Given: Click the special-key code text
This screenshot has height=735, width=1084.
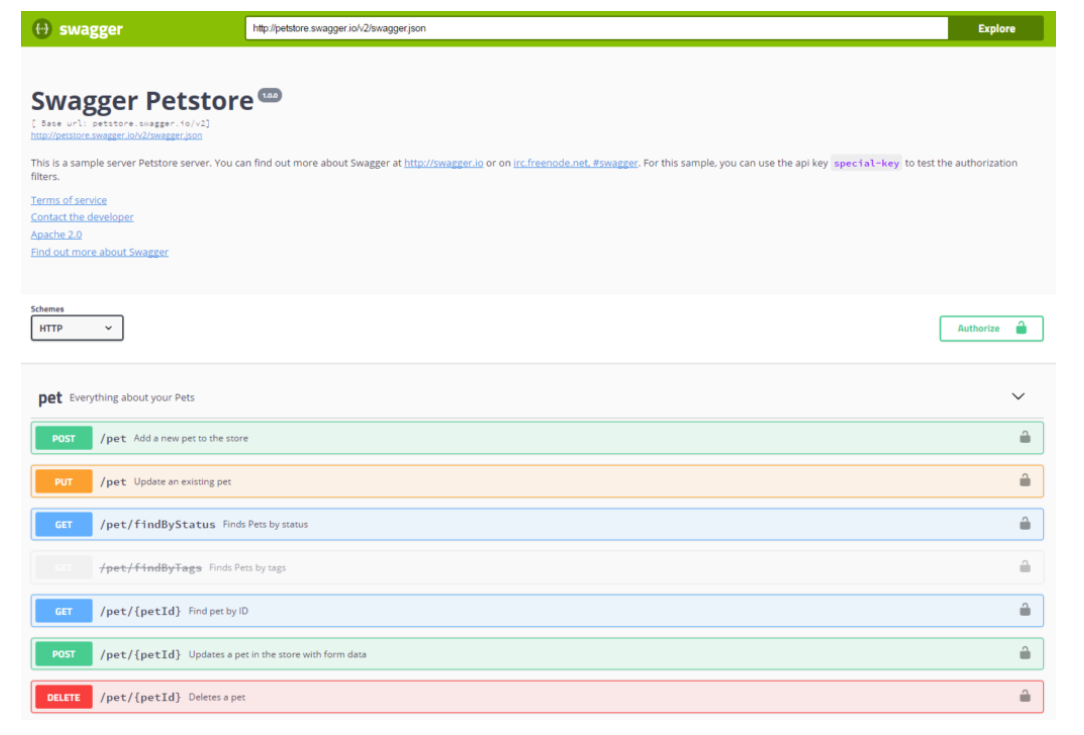Looking at the screenshot, I should pyautogui.click(x=866, y=163).
